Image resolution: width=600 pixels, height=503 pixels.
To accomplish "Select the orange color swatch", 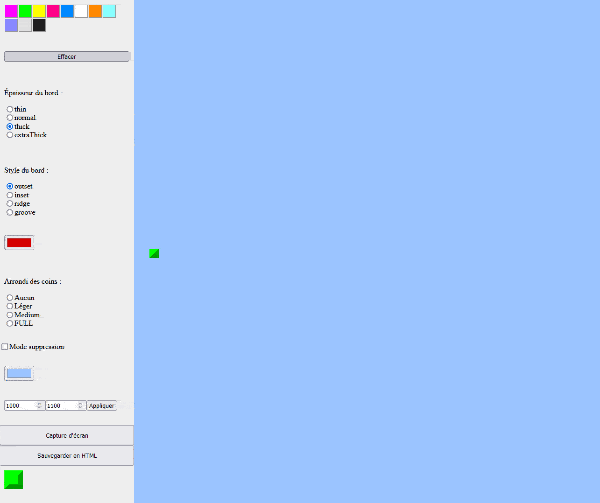I will click(x=95, y=11).
